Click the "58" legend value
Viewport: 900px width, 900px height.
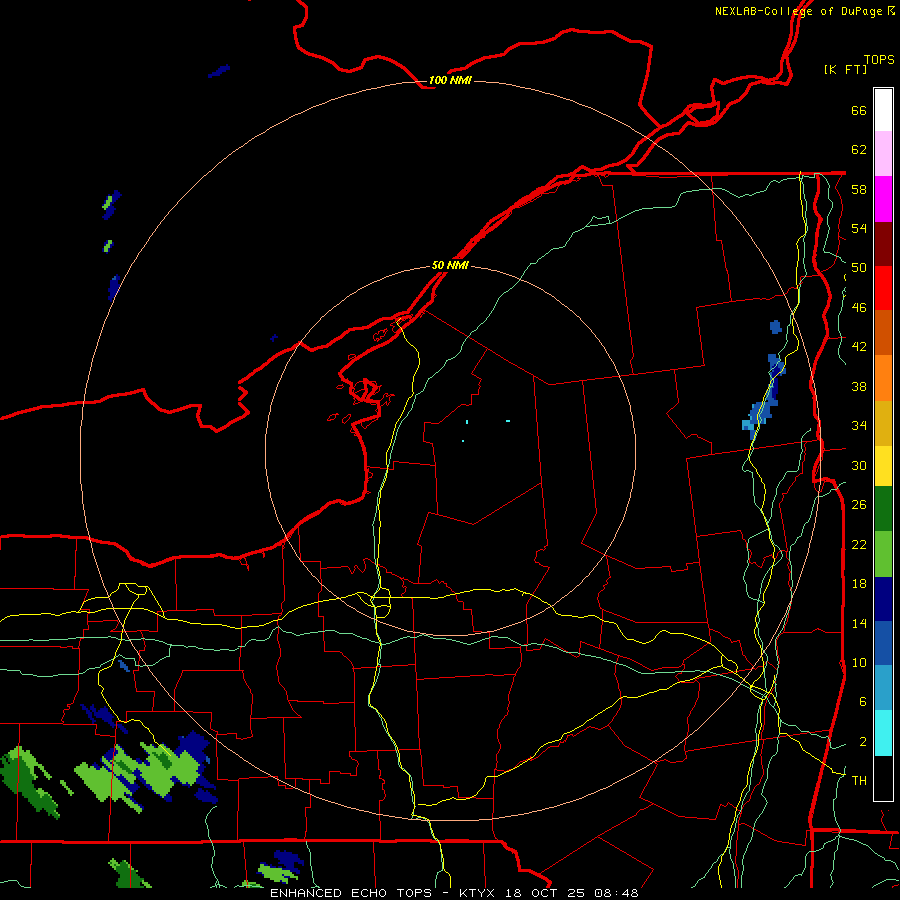[x=859, y=189]
